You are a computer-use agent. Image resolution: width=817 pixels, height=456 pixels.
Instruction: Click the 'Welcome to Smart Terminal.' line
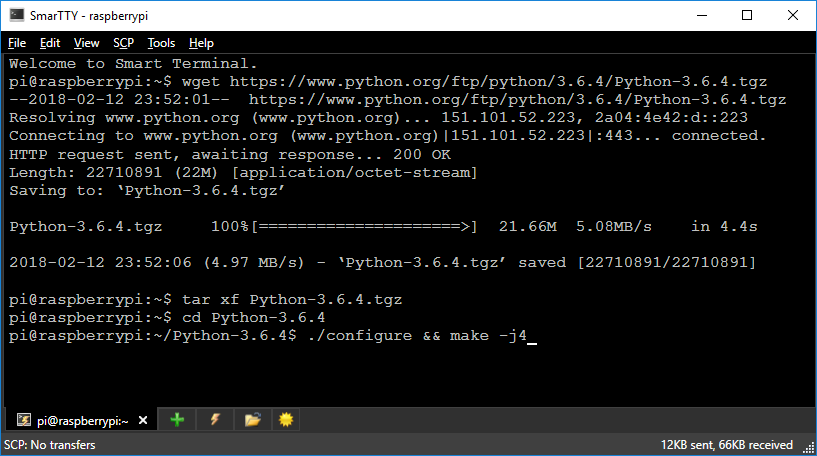(x=133, y=64)
